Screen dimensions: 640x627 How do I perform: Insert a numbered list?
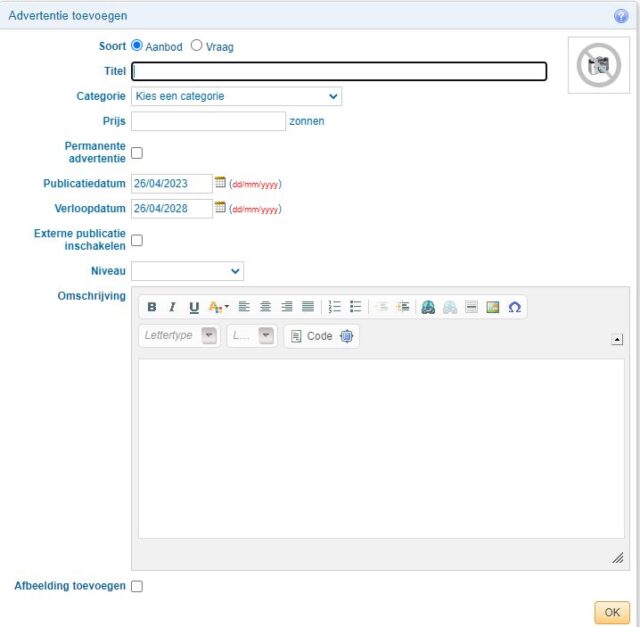pos(335,308)
